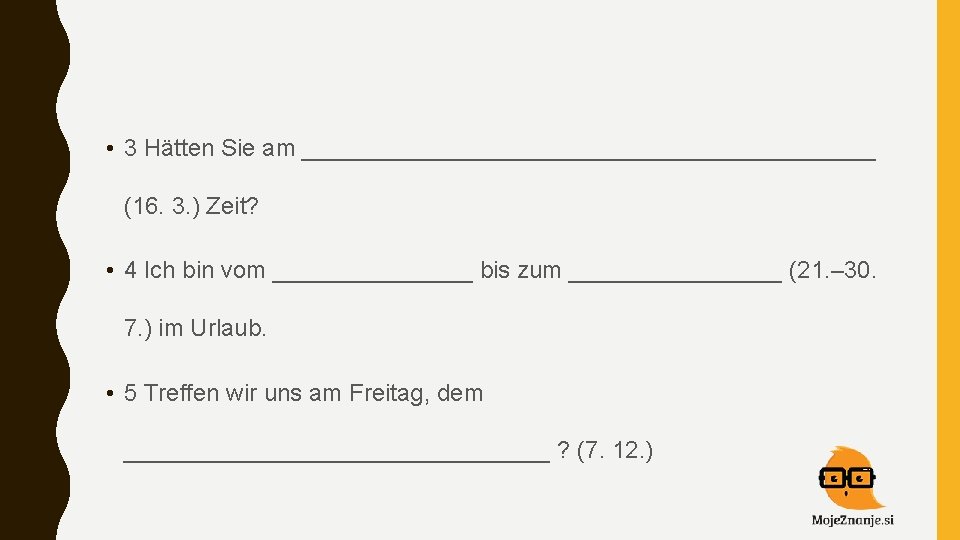The width and height of the screenshot is (960, 540).
Task: Select the bullet point before sentence 3
Action: 110,148
